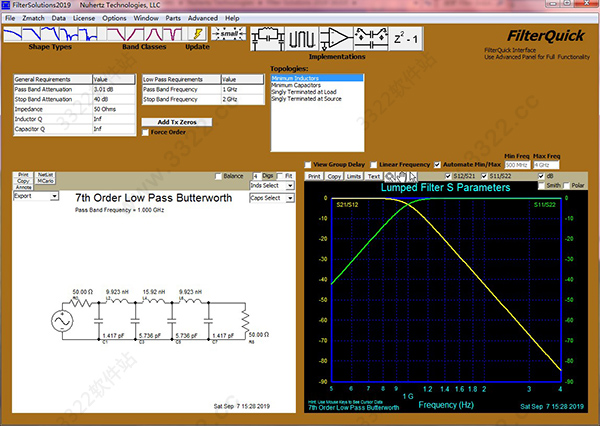The height and width of the screenshot is (426, 600).
Task: Select the third shape type with passband ripple
Action: pyautogui.click(x=51, y=34)
